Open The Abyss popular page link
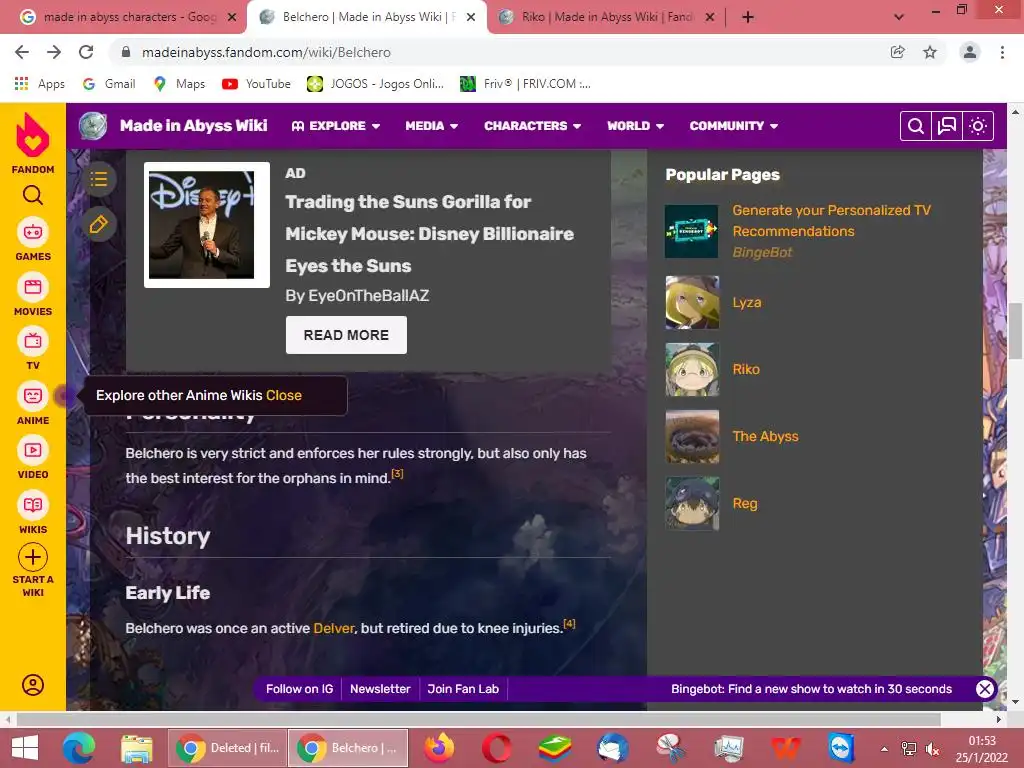Viewport: 1024px width, 768px height. pyautogui.click(x=765, y=436)
